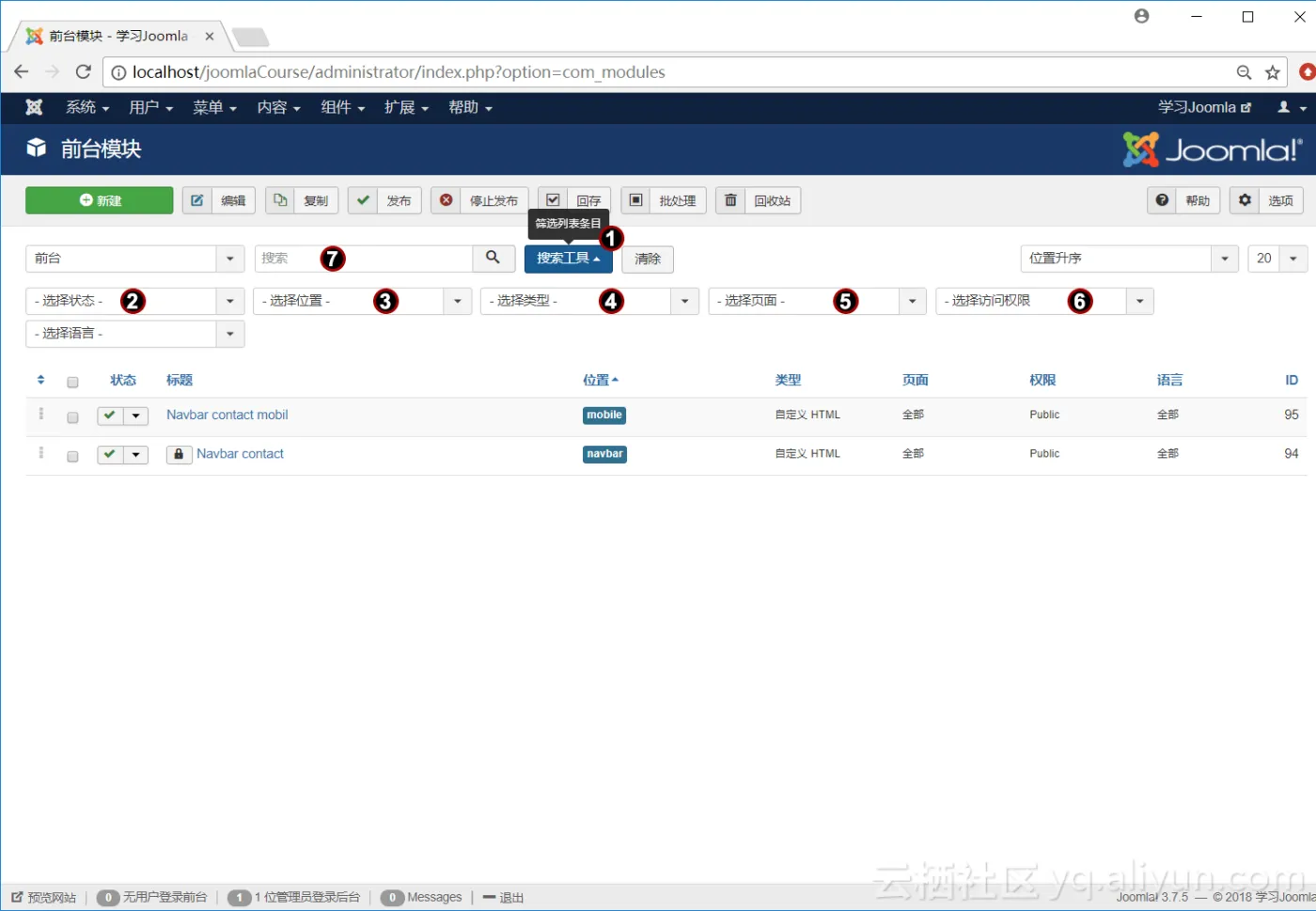The height and width of the screenshot is (911, 1316).
Task: Click the 学习Joomla site link in top bar
Action: [1204, 107]
